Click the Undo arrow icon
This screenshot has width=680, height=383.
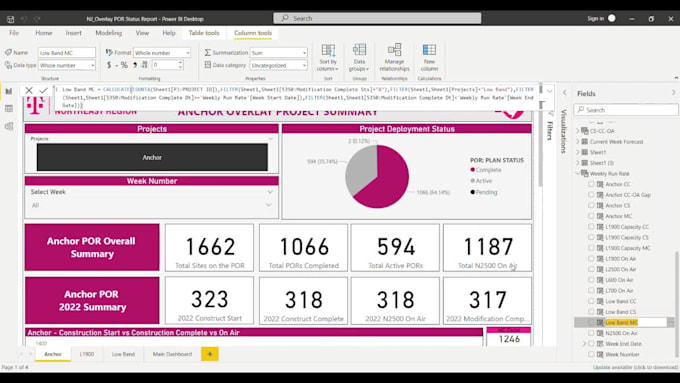click(24, 19)
